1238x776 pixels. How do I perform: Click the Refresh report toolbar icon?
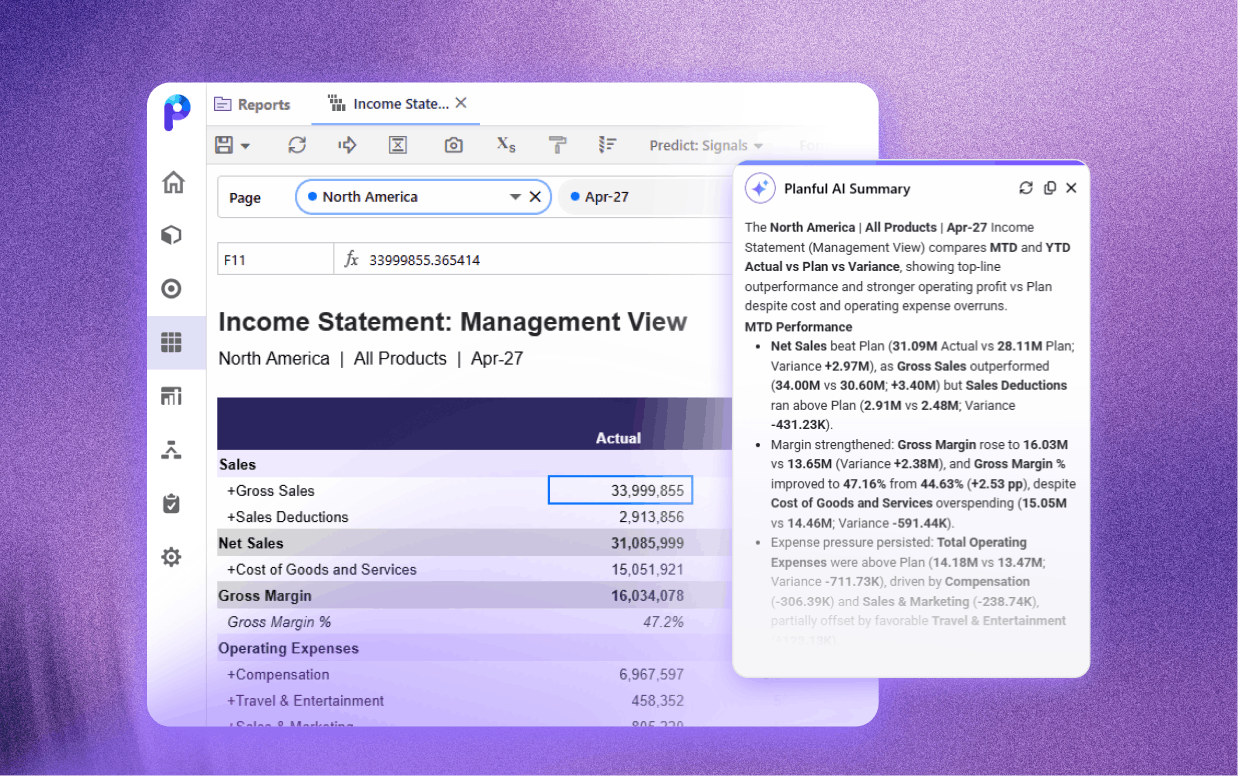tap(297, 145)
